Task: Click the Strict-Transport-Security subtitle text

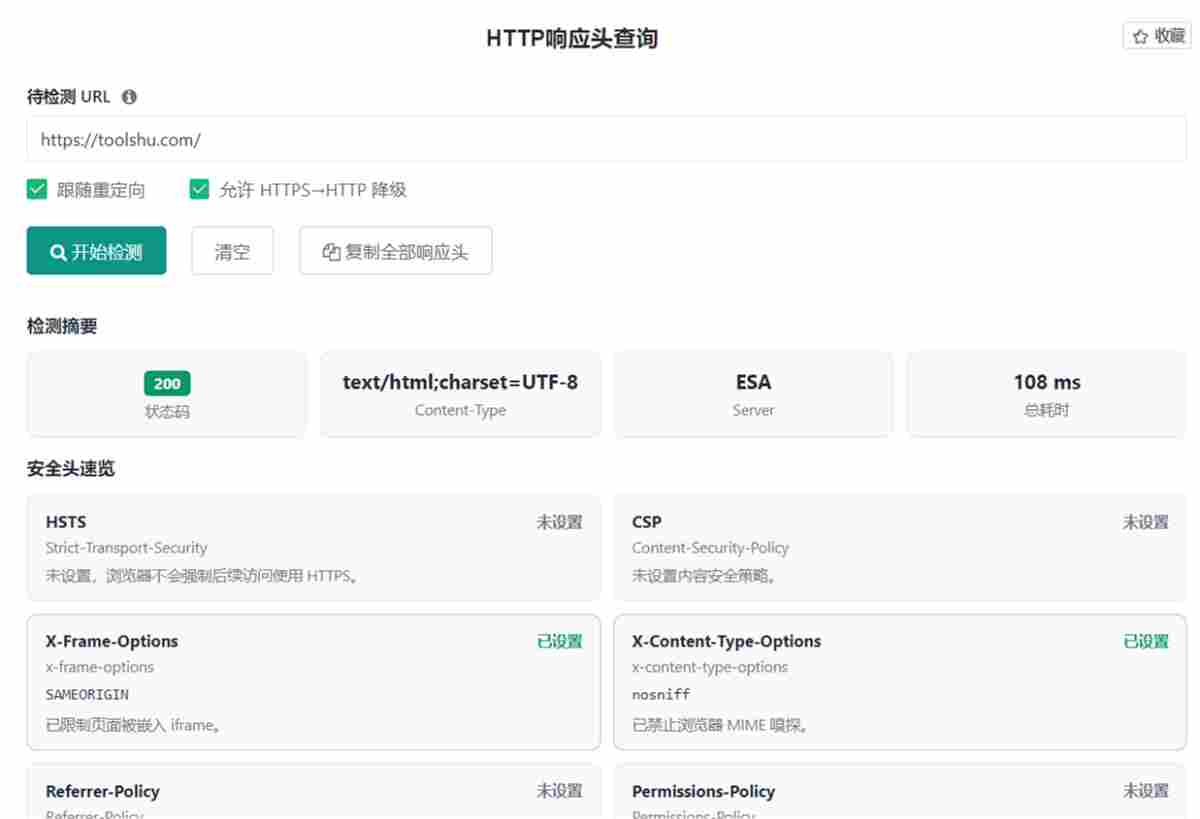Action: tap(126, 548)
